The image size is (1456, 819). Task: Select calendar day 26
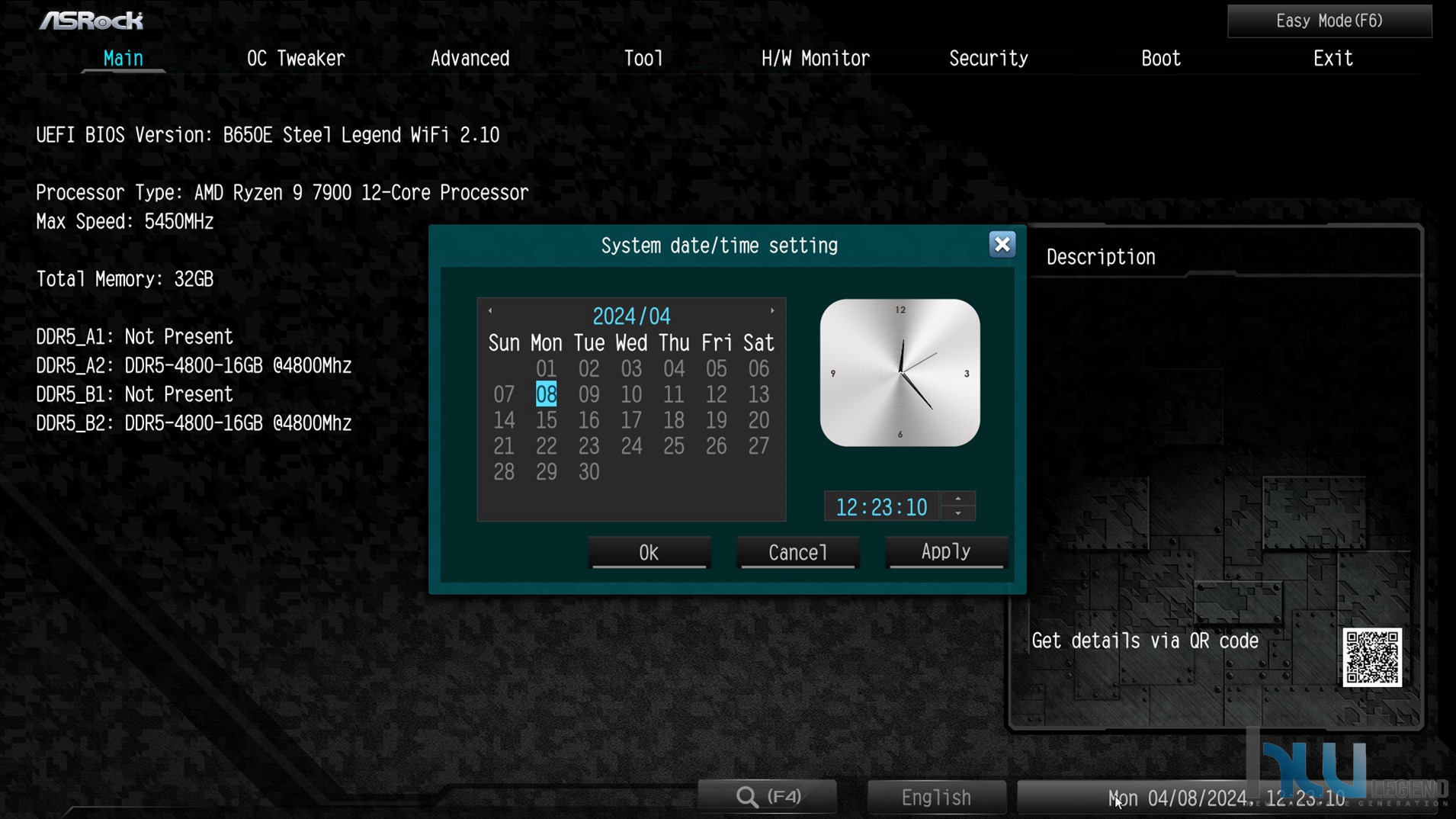(716, 447)
